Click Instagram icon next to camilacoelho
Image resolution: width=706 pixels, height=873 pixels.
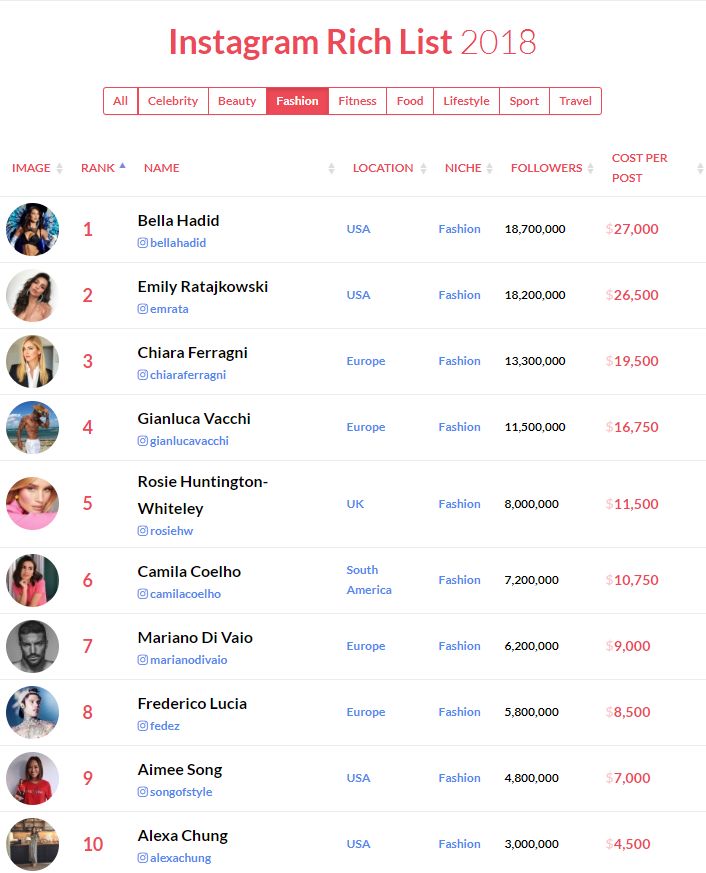(x=143, y=594)
